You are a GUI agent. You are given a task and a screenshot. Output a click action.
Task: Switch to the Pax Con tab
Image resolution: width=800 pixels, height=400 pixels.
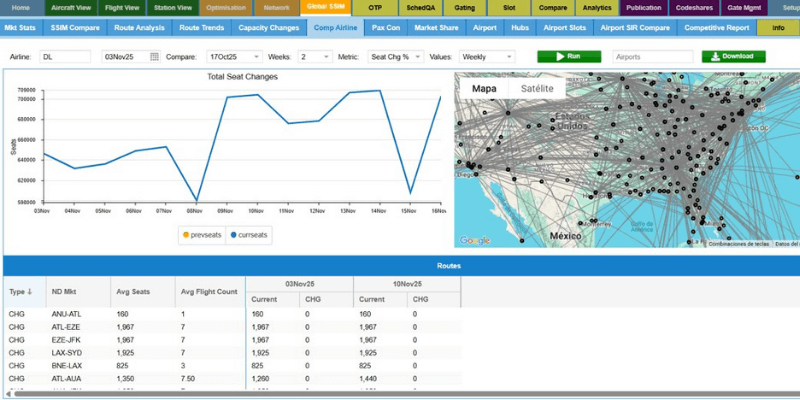(385, 28)
